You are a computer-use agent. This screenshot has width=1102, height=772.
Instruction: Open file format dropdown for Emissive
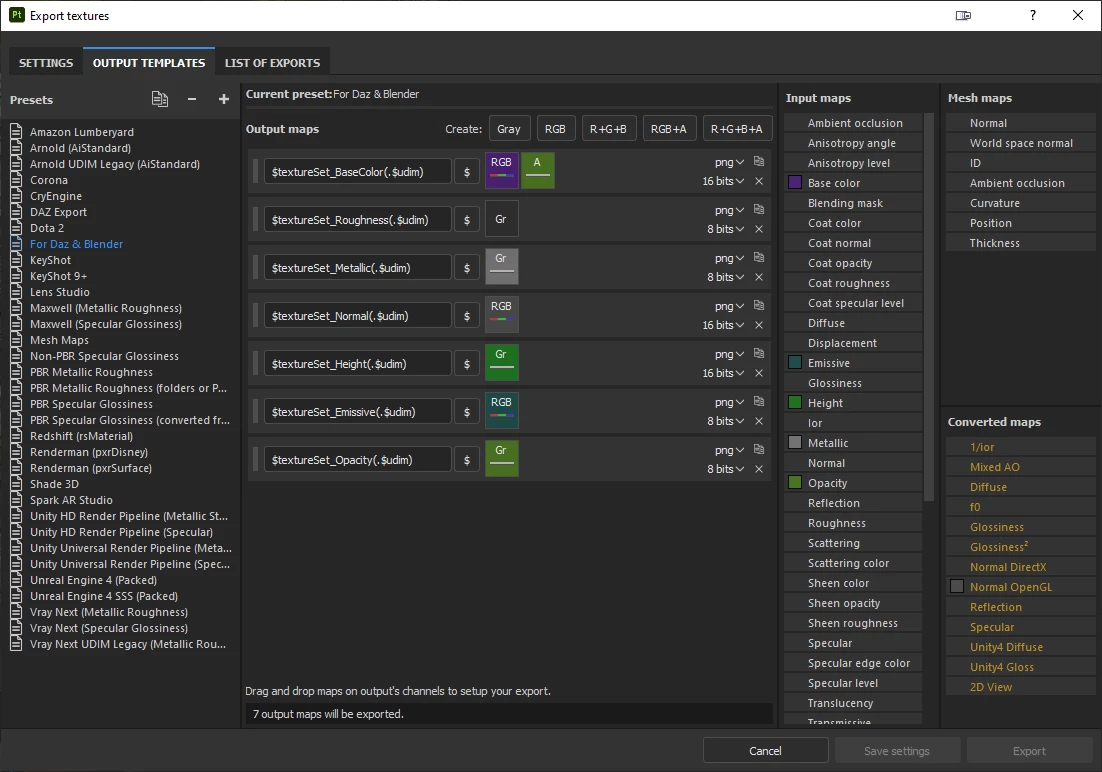pyautogui.click(x=730, y=402)
